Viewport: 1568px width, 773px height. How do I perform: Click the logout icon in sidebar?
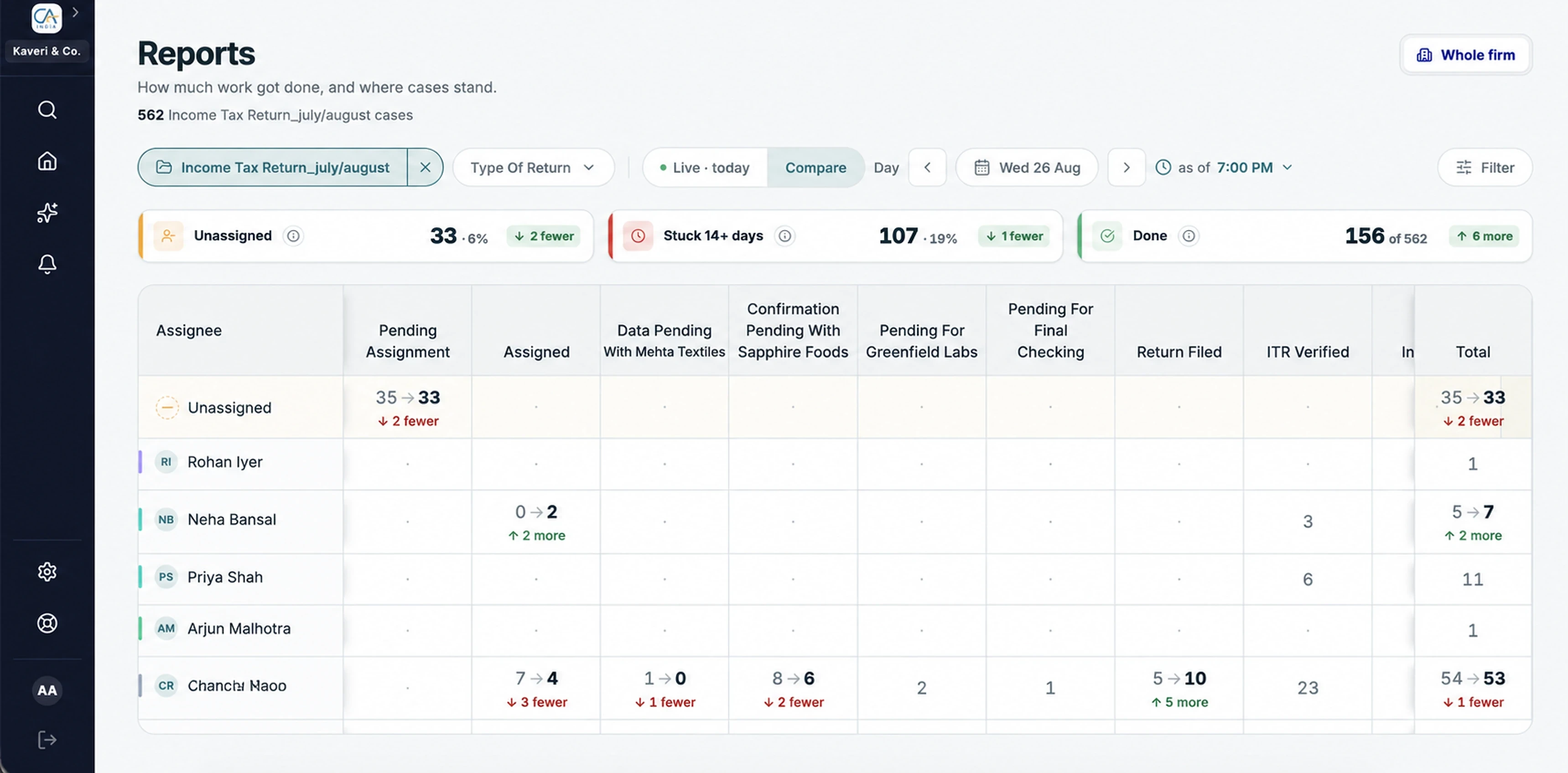47,740
